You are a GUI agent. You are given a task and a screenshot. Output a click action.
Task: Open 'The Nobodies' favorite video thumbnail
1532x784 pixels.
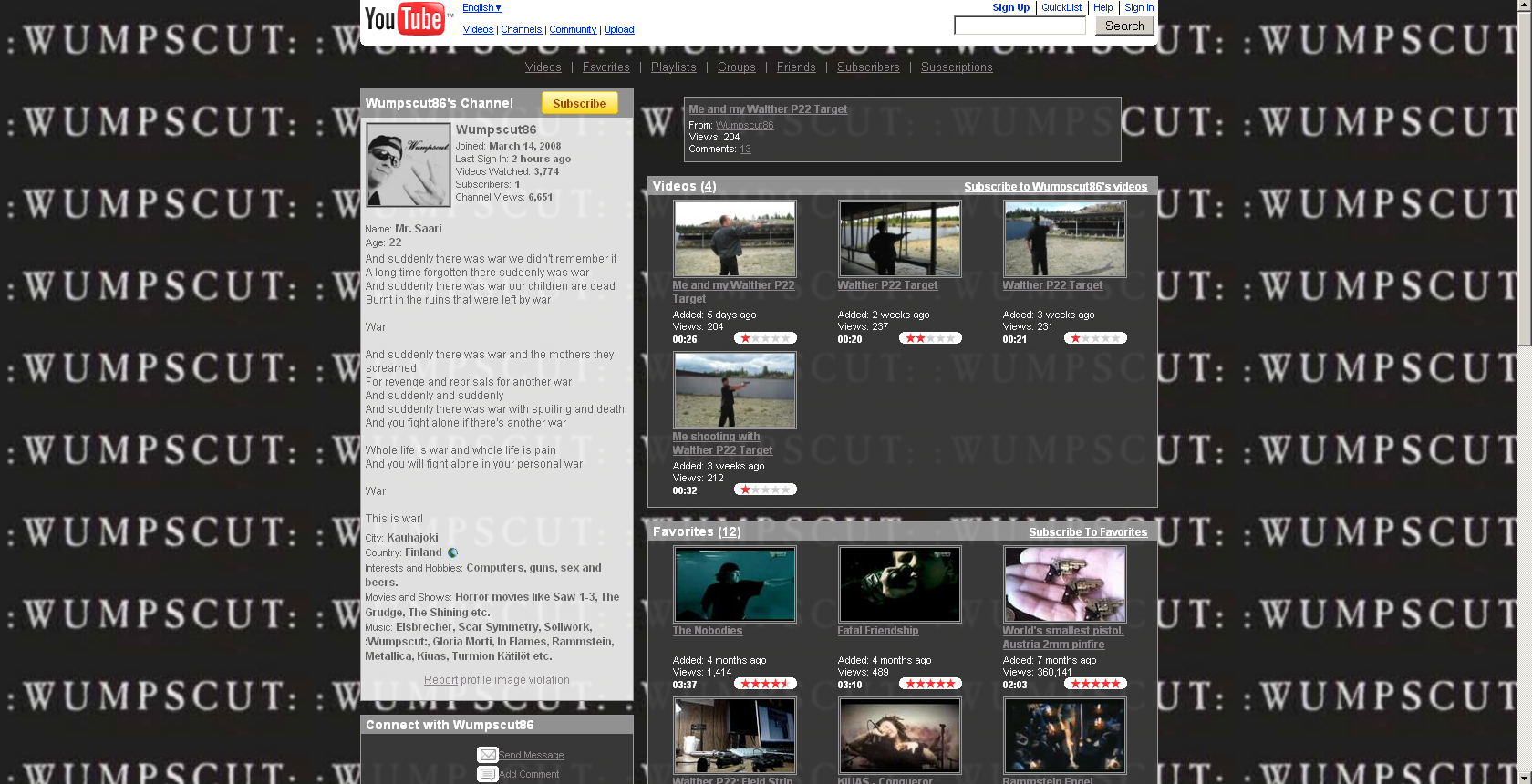click(x=734, y=584)
